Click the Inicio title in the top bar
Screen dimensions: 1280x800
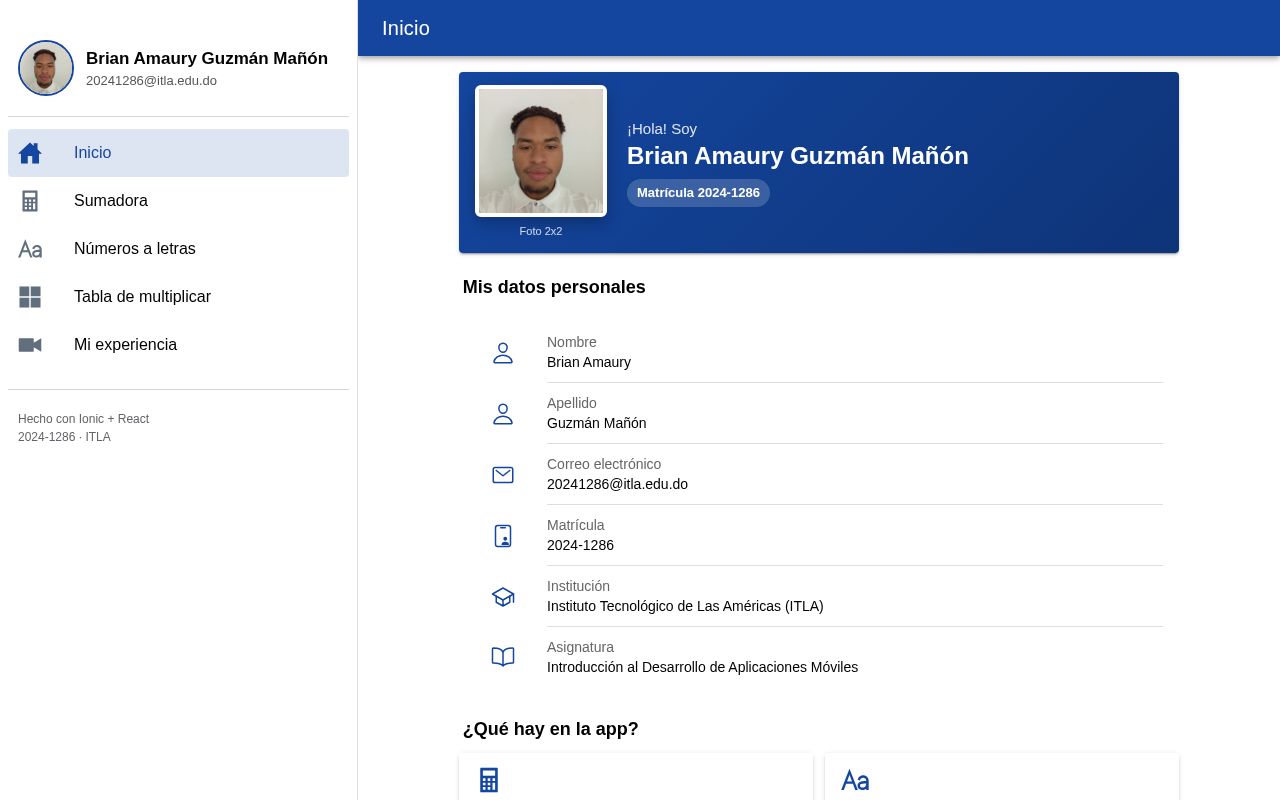click(x=406, y=28)
